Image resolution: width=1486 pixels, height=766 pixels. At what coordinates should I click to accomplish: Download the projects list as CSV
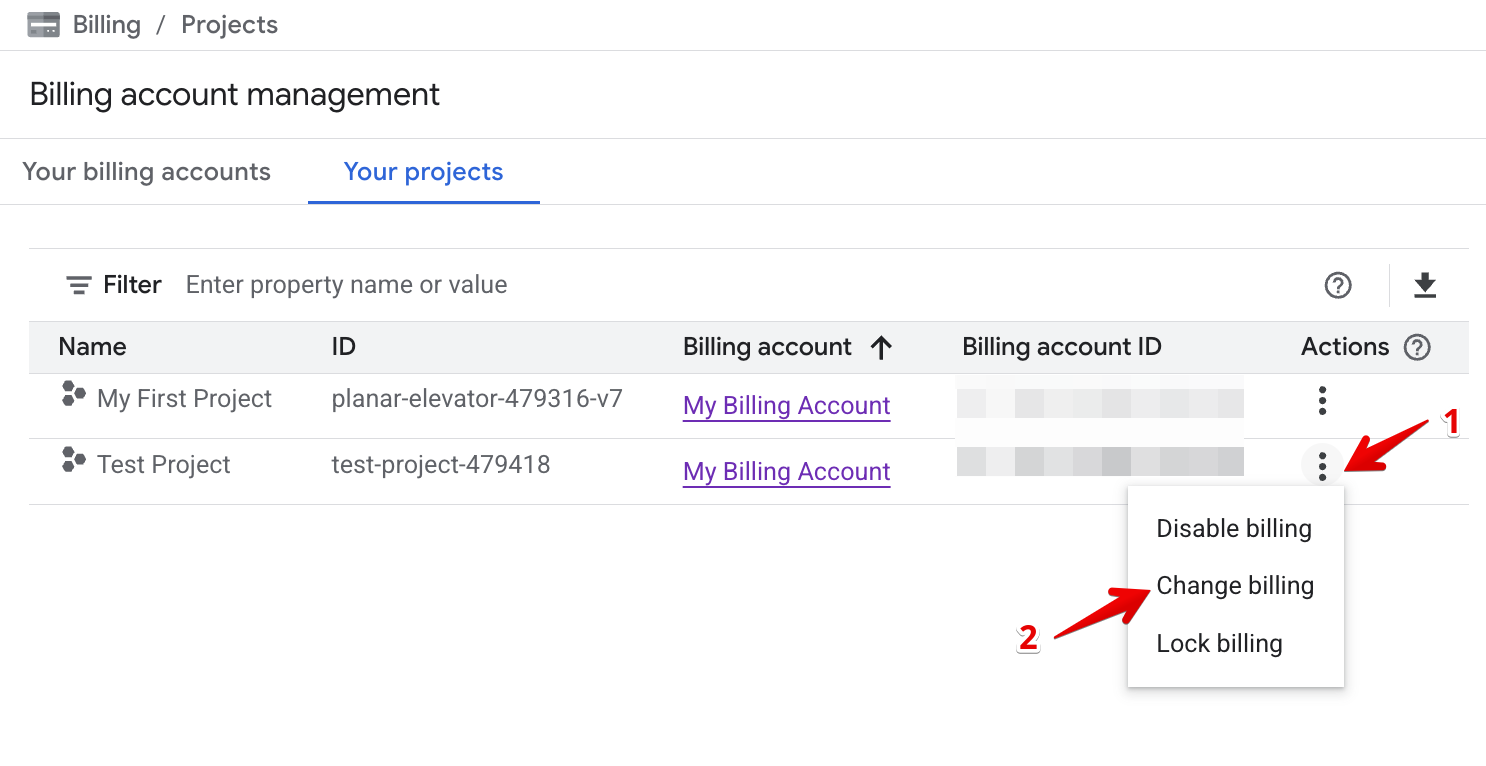[x=1424, y=286]
